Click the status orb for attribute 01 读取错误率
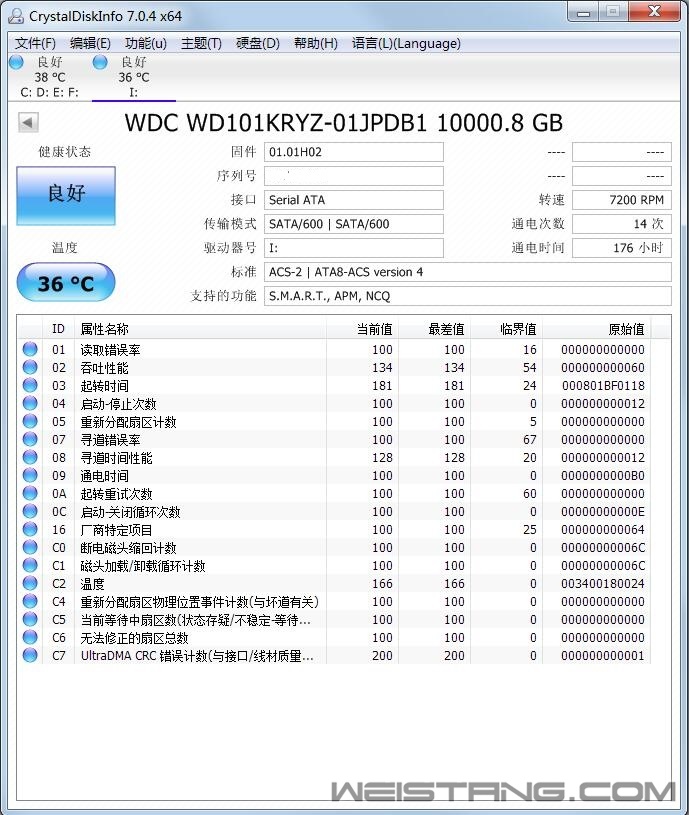This screenshot has width=689, height=815. [30, 349]
